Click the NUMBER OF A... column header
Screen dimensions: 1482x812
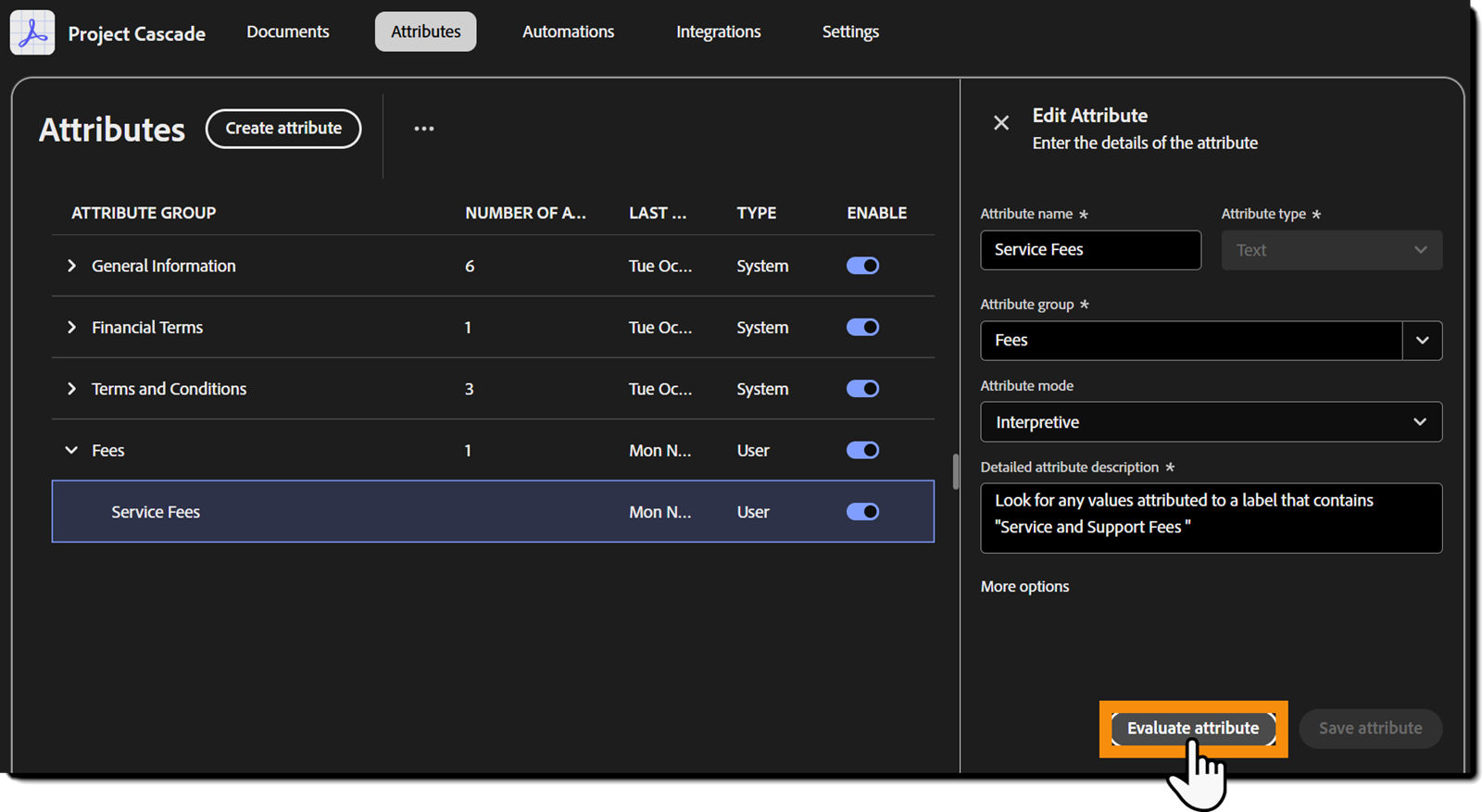[x=525, y=213]
